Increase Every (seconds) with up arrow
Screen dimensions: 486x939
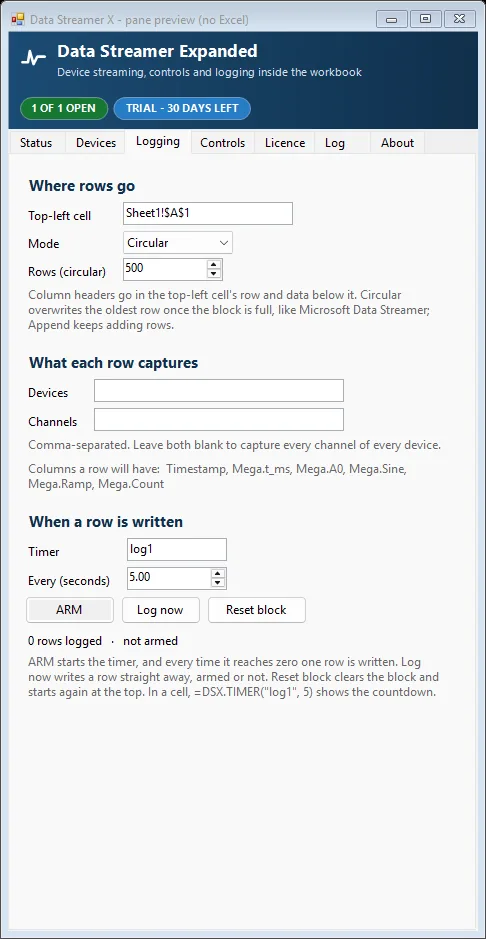[x=218, y=574]
